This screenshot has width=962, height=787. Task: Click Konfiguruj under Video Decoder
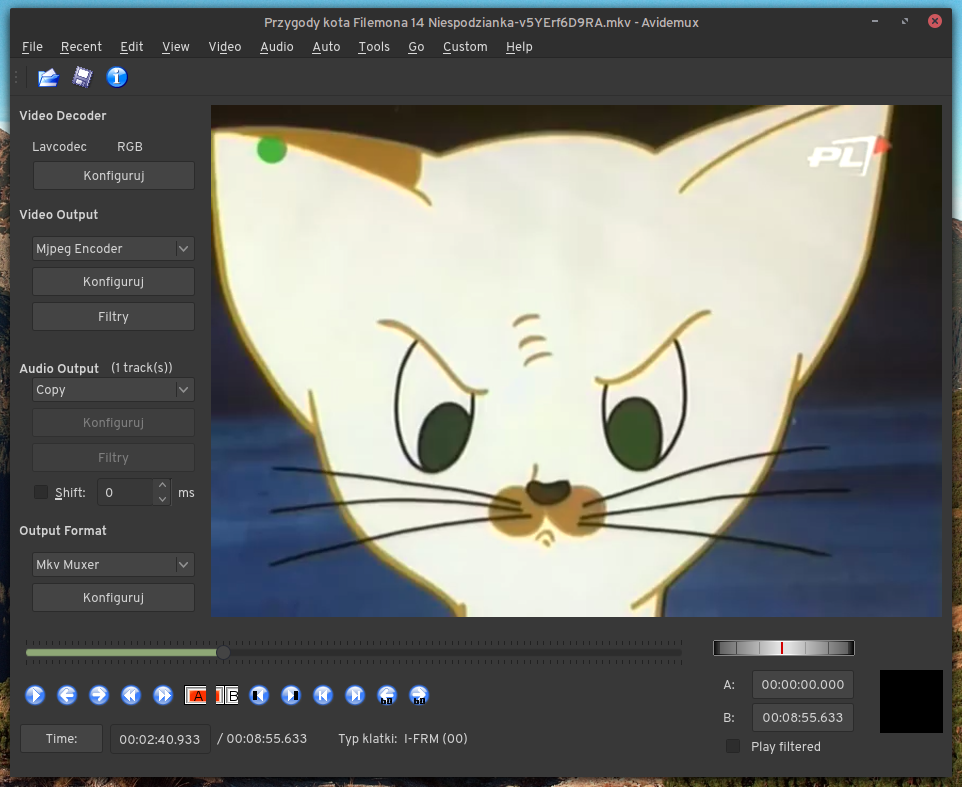114,175
